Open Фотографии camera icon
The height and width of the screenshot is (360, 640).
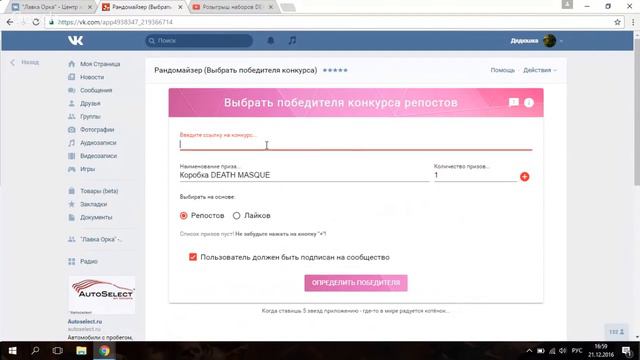coord(72,129)
